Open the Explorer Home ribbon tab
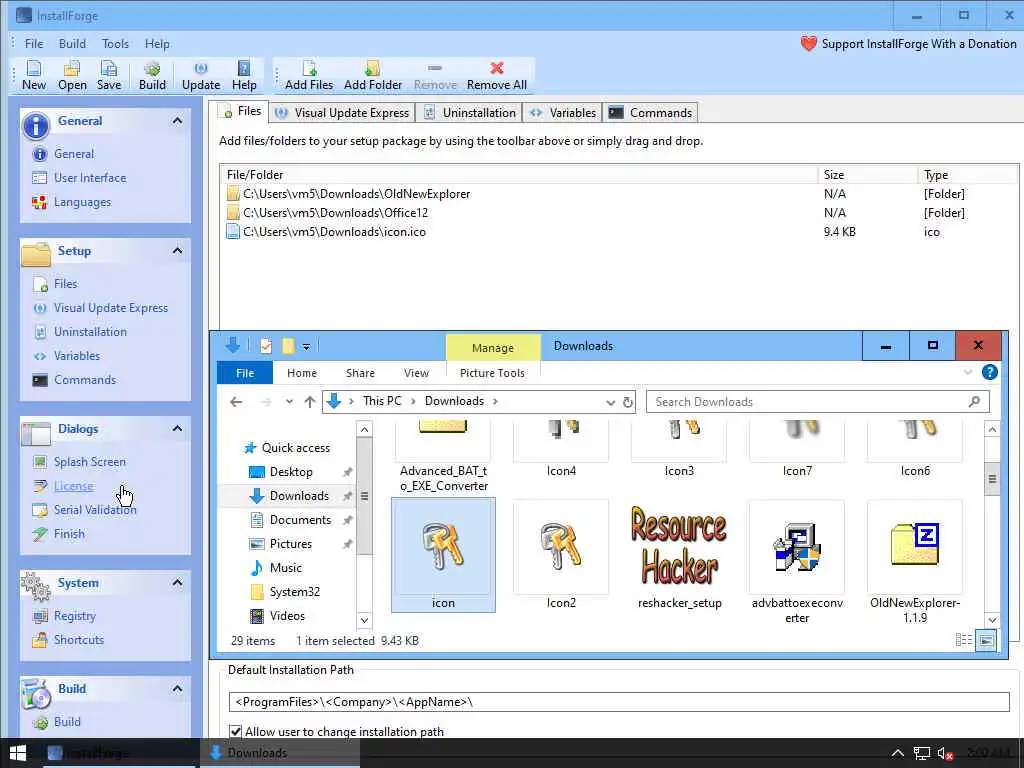The width and height of the screenshot is (1024, 768). [x=302, y=373]
